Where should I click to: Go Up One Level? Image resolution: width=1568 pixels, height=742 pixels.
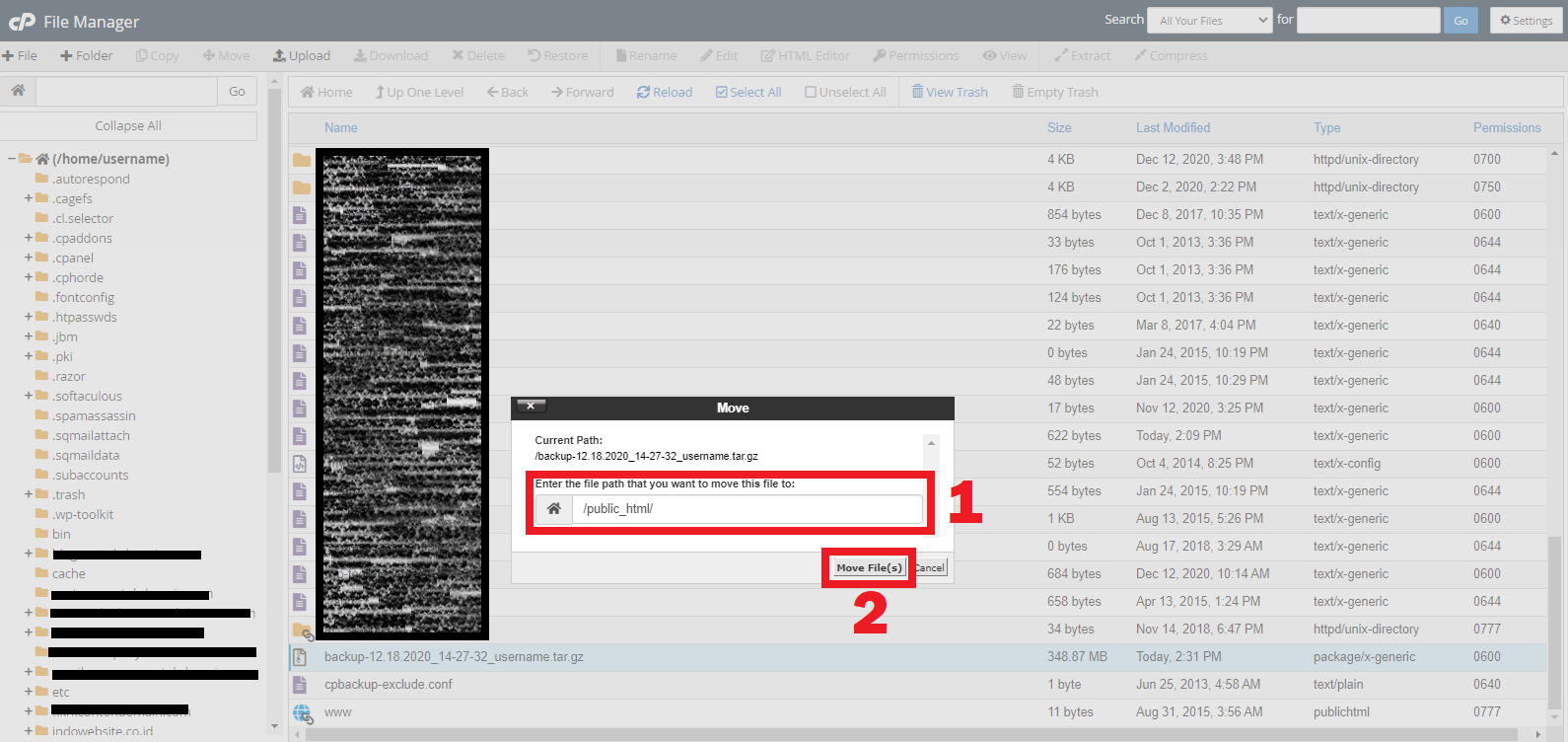(x=419, y=92)
